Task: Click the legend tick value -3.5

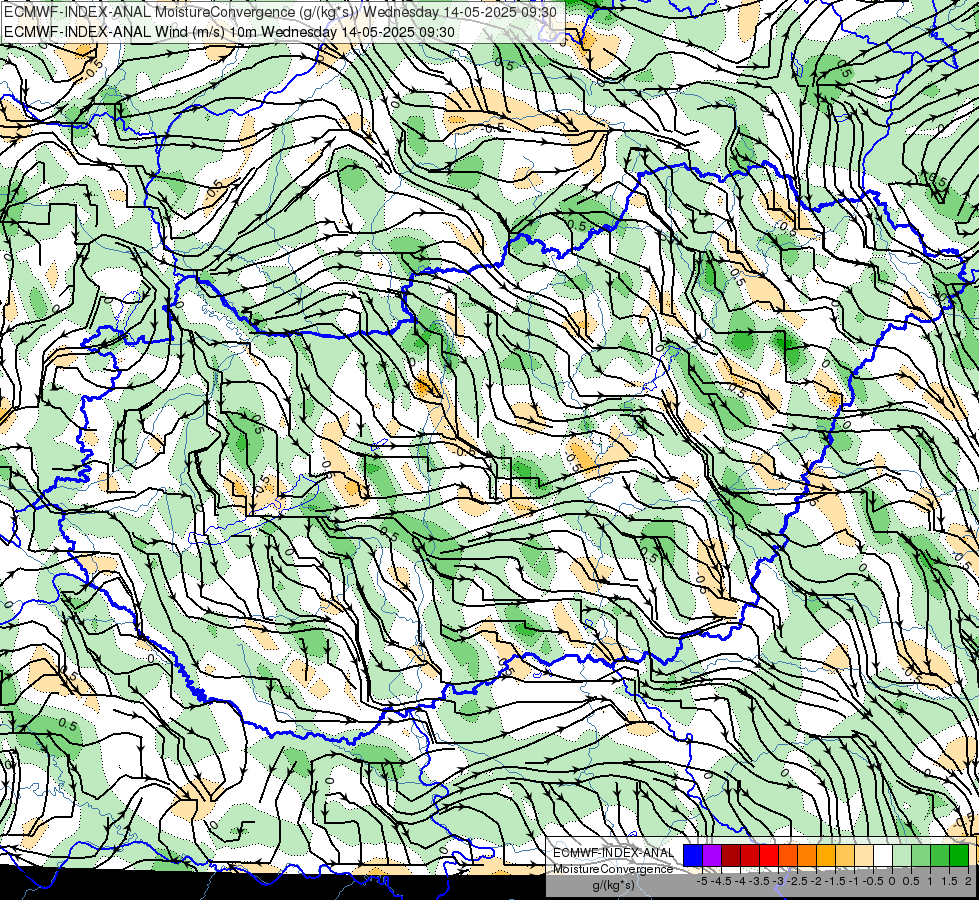Action: [x=759, y=881]
